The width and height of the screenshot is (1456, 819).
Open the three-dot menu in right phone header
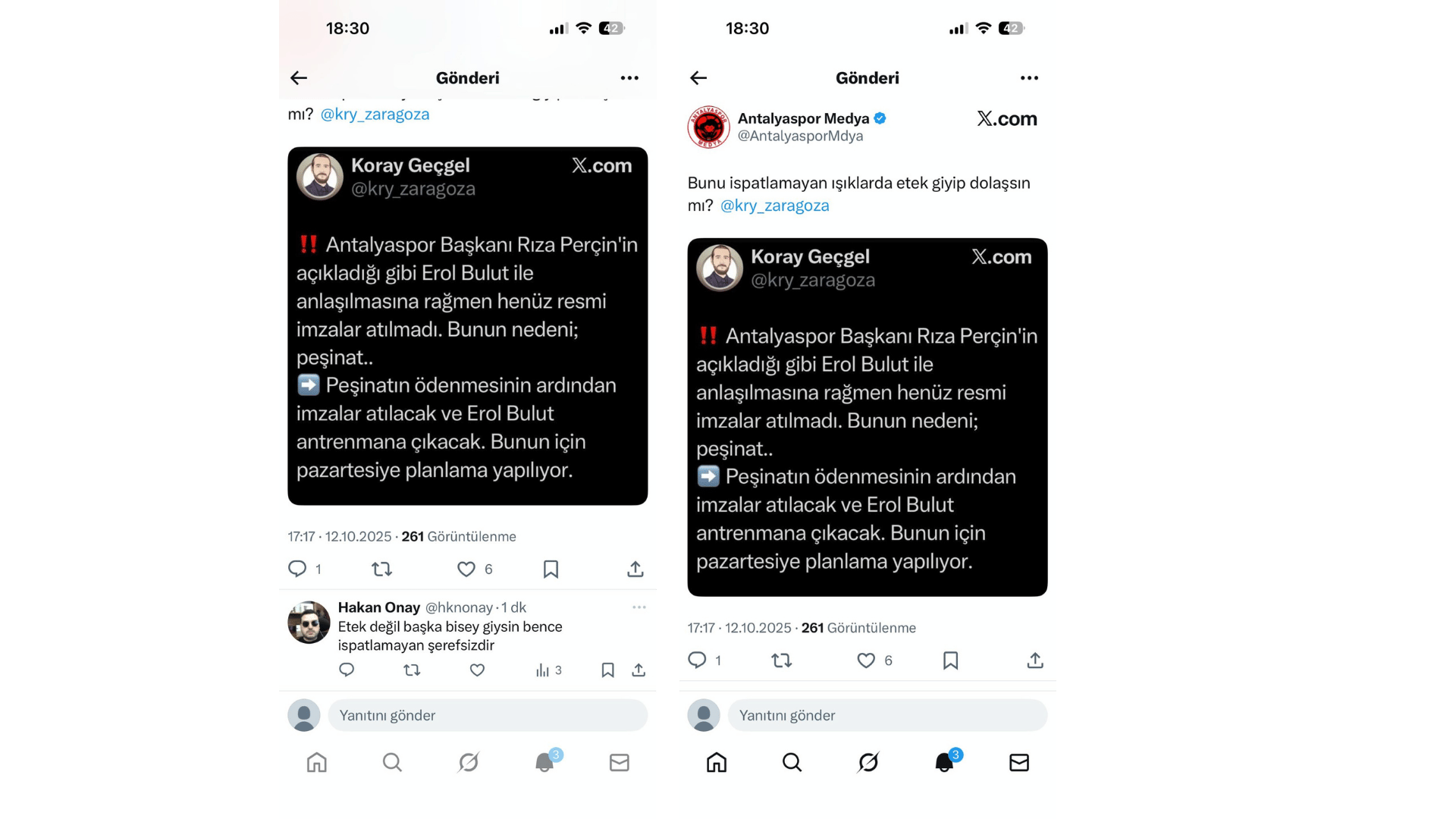pyautogui.click(x=1029, y=77)
